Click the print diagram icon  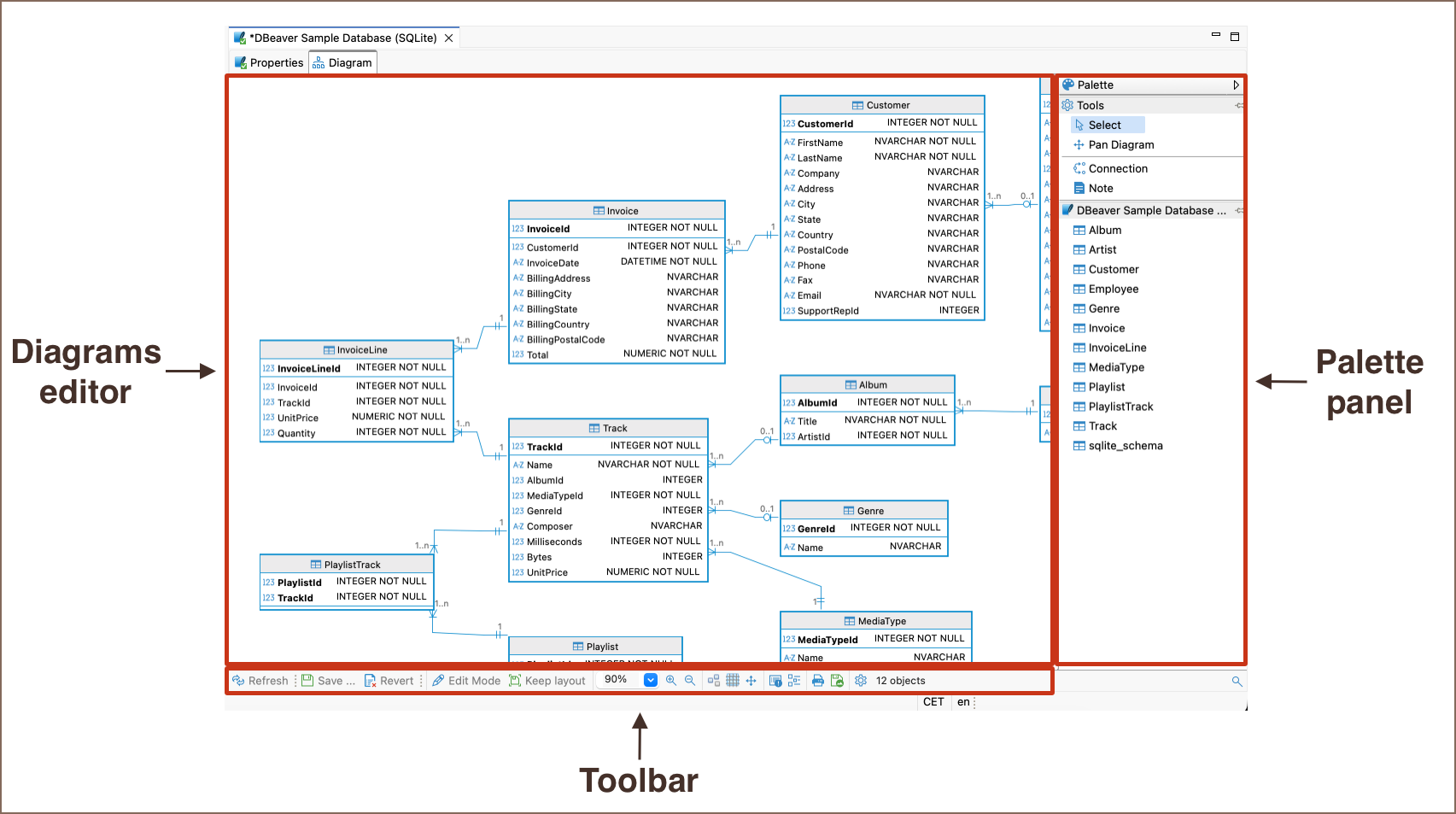coord(818,681)
